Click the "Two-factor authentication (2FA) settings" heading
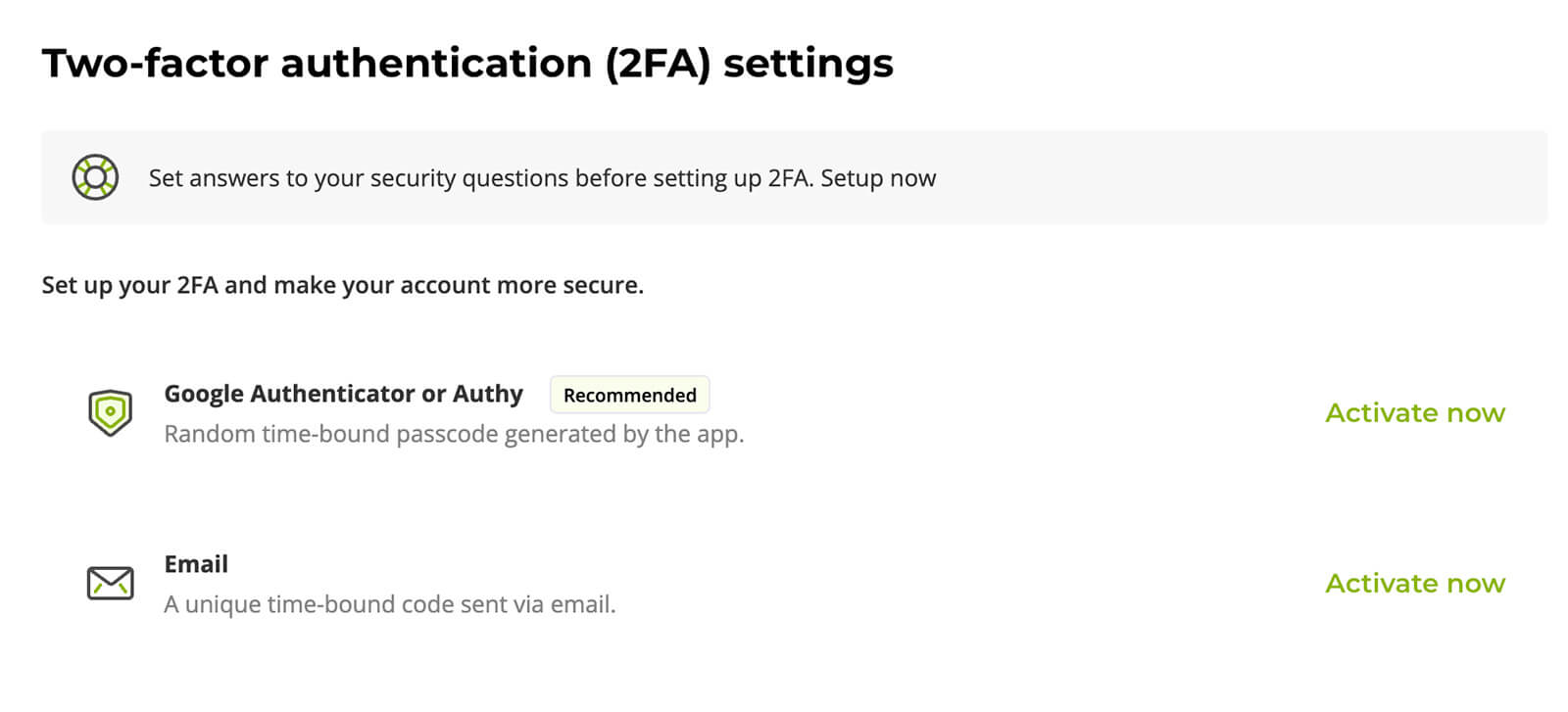This screenshot has width=1568, height=712. click(466, 63)
